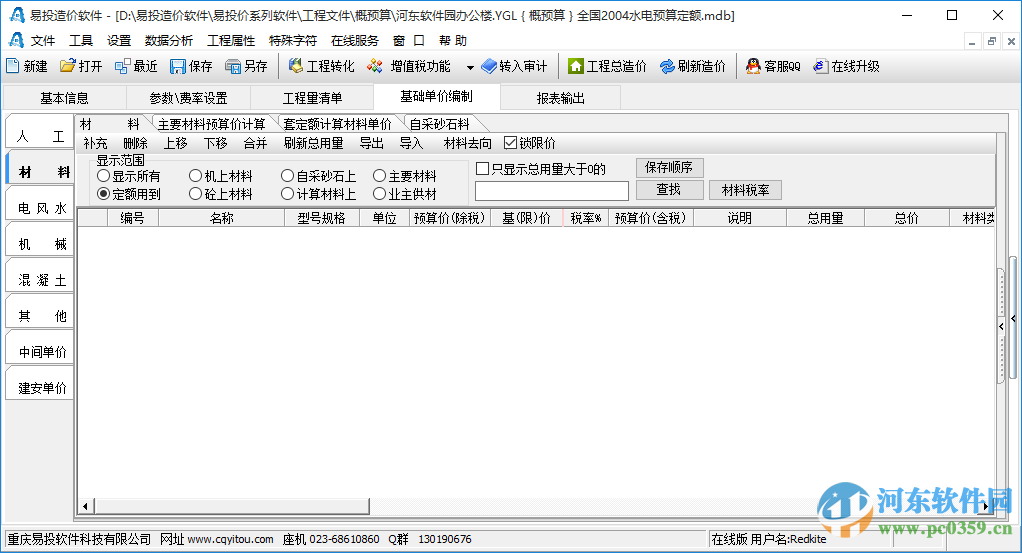Select 计算材料上 radio button
This screenshot has width=1022, height=553.
pos(287,194)
